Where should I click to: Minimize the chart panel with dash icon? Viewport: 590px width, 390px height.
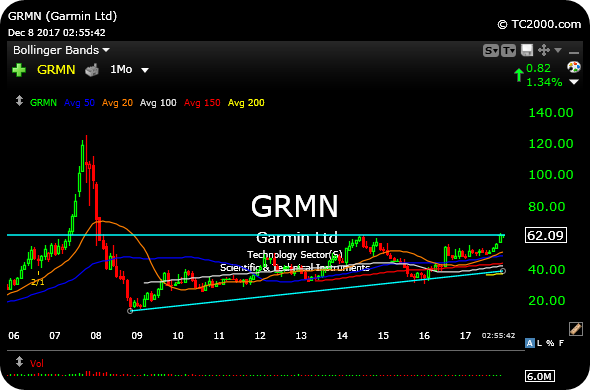coord(574,53)
